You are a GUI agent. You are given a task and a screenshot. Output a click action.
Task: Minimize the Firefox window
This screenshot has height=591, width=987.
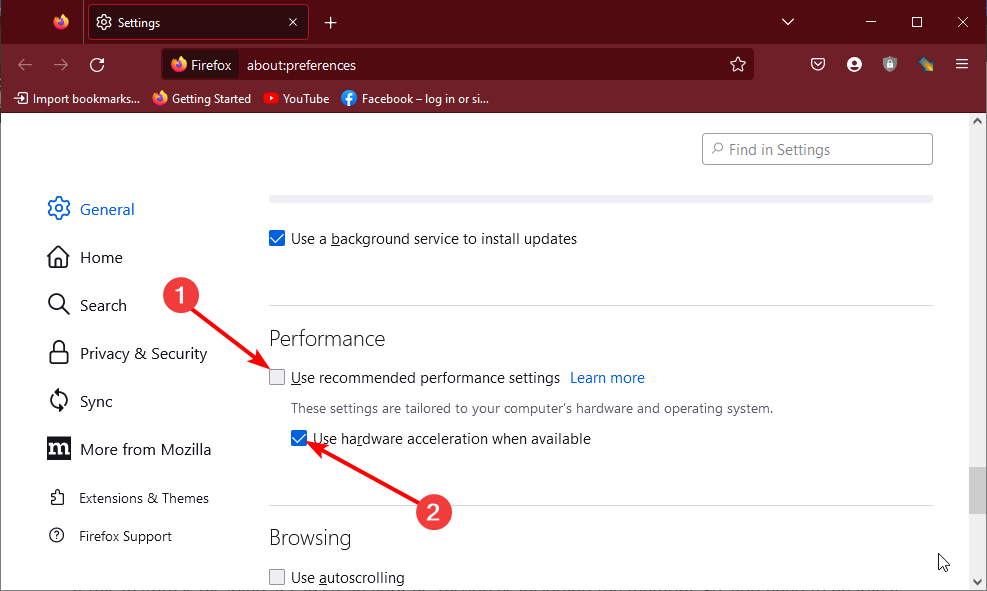[871, 21]
